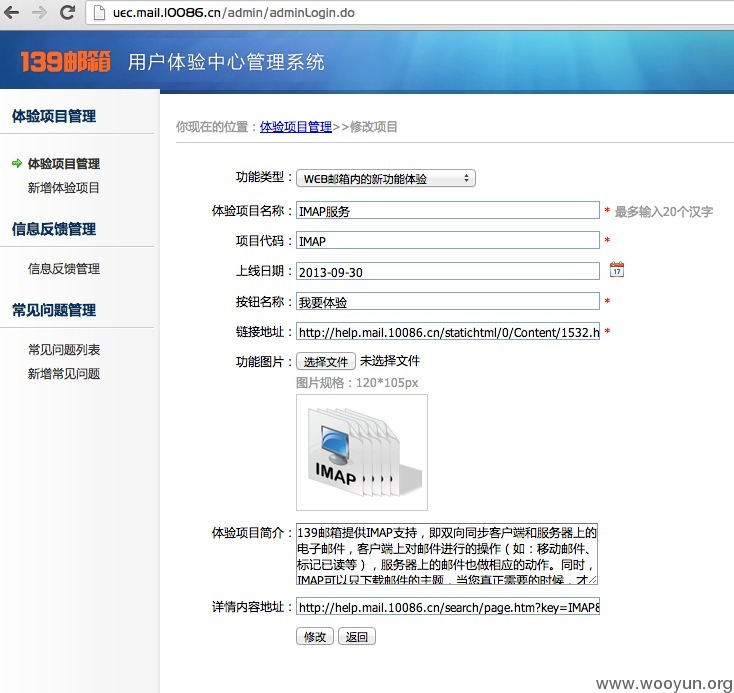The width and height of the screenshot is (734, 693).
Task: Click the IMAP feature image thumbnail
Action: pyautogui.click(x=362, y=452)
